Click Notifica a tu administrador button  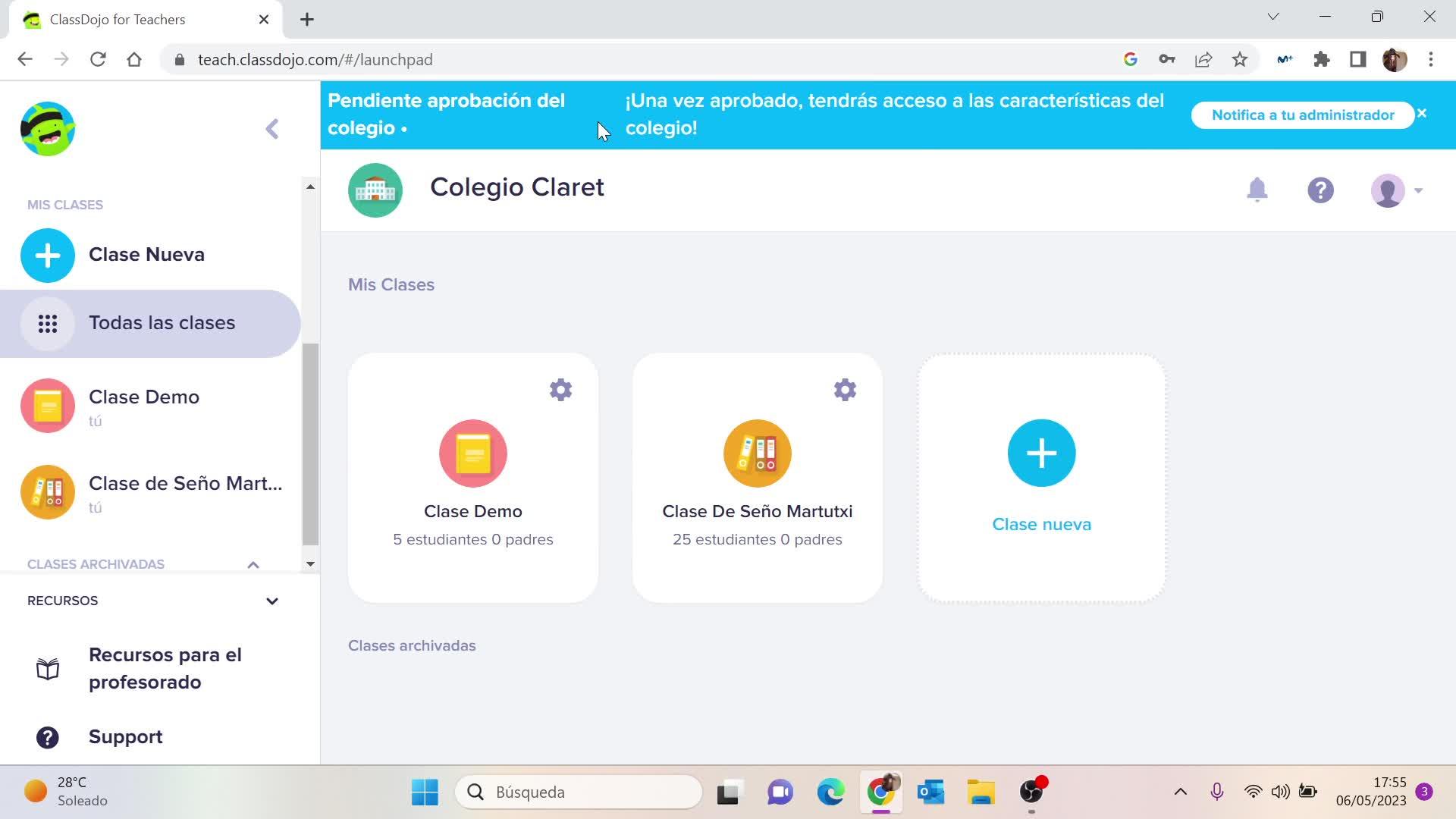click(x=1302, y=115)
